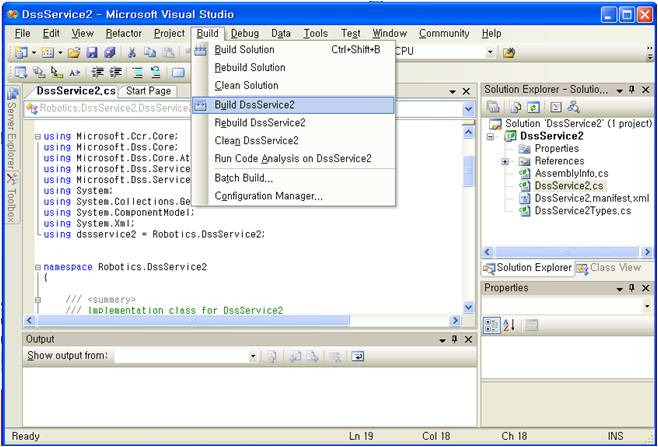This screenshot has width=658, height=447.
Task: Click the Solution Explorer Properties icon
Action: click(494, 107)
